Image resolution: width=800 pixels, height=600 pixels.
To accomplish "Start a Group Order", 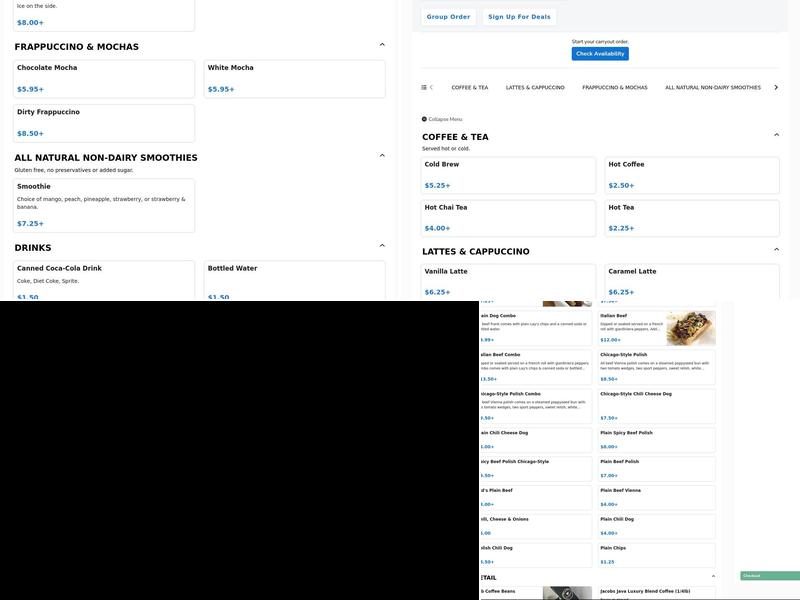I will tap(448, 17).
